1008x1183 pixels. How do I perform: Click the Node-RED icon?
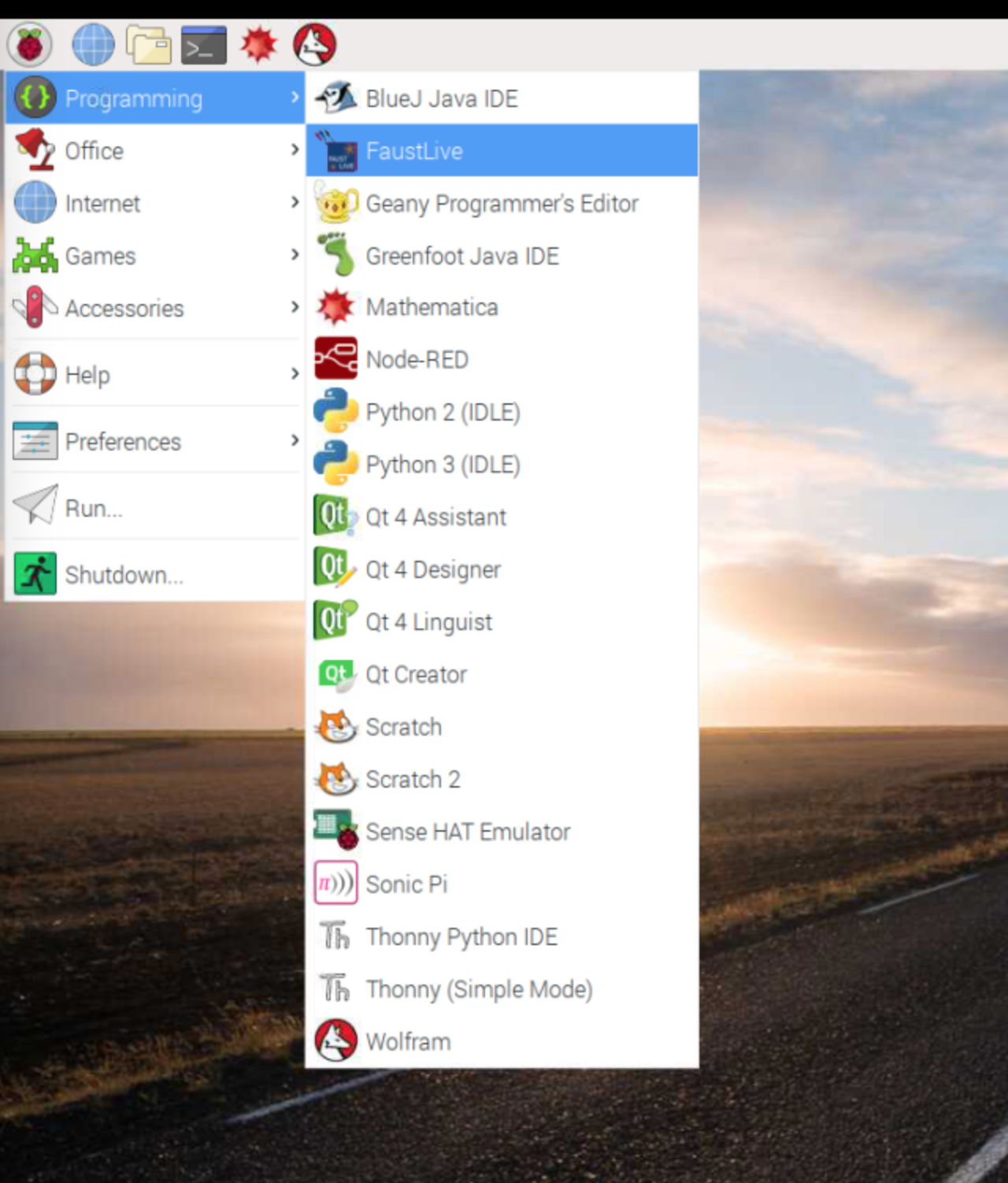(x=336, y=359)
